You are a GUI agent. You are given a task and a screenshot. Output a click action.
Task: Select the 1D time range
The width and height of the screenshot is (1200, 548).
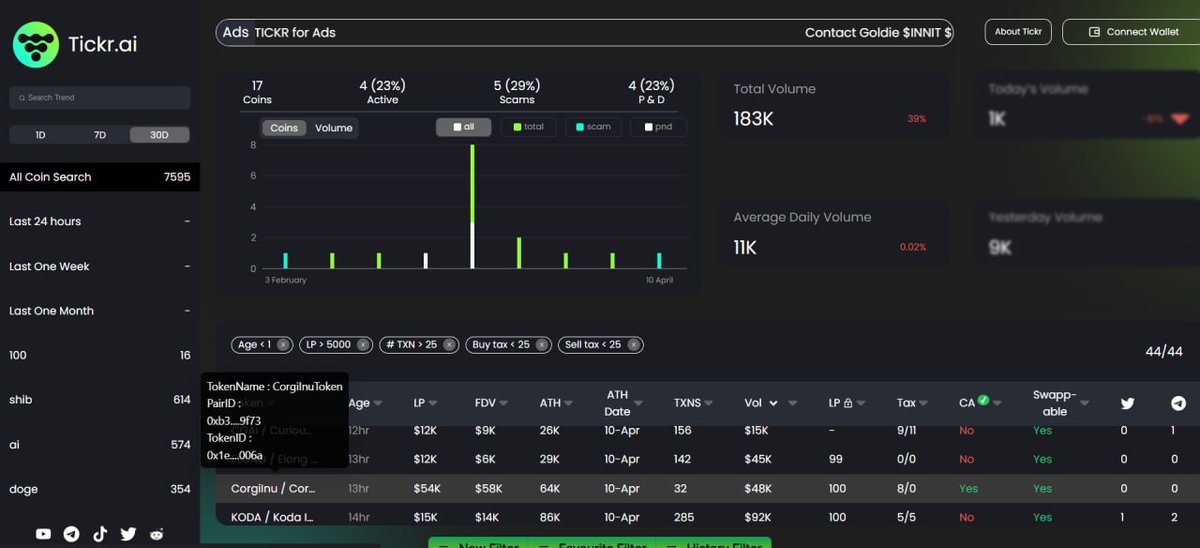40,135
